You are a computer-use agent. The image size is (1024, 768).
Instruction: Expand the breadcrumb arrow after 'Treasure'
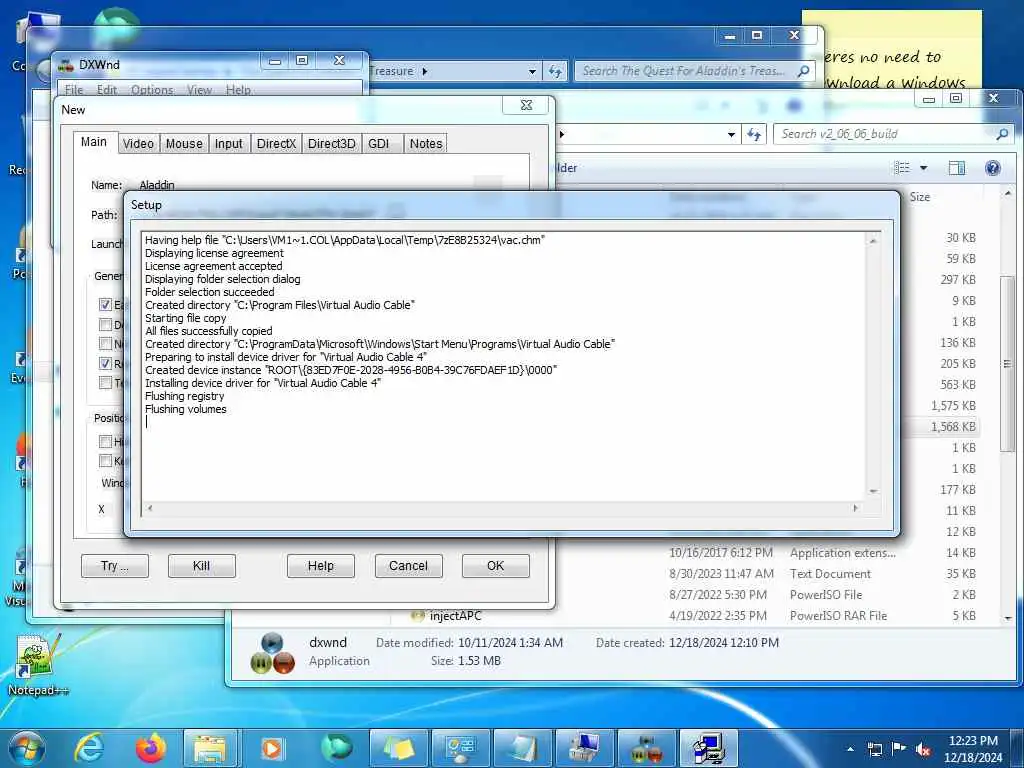coord(424,71)
